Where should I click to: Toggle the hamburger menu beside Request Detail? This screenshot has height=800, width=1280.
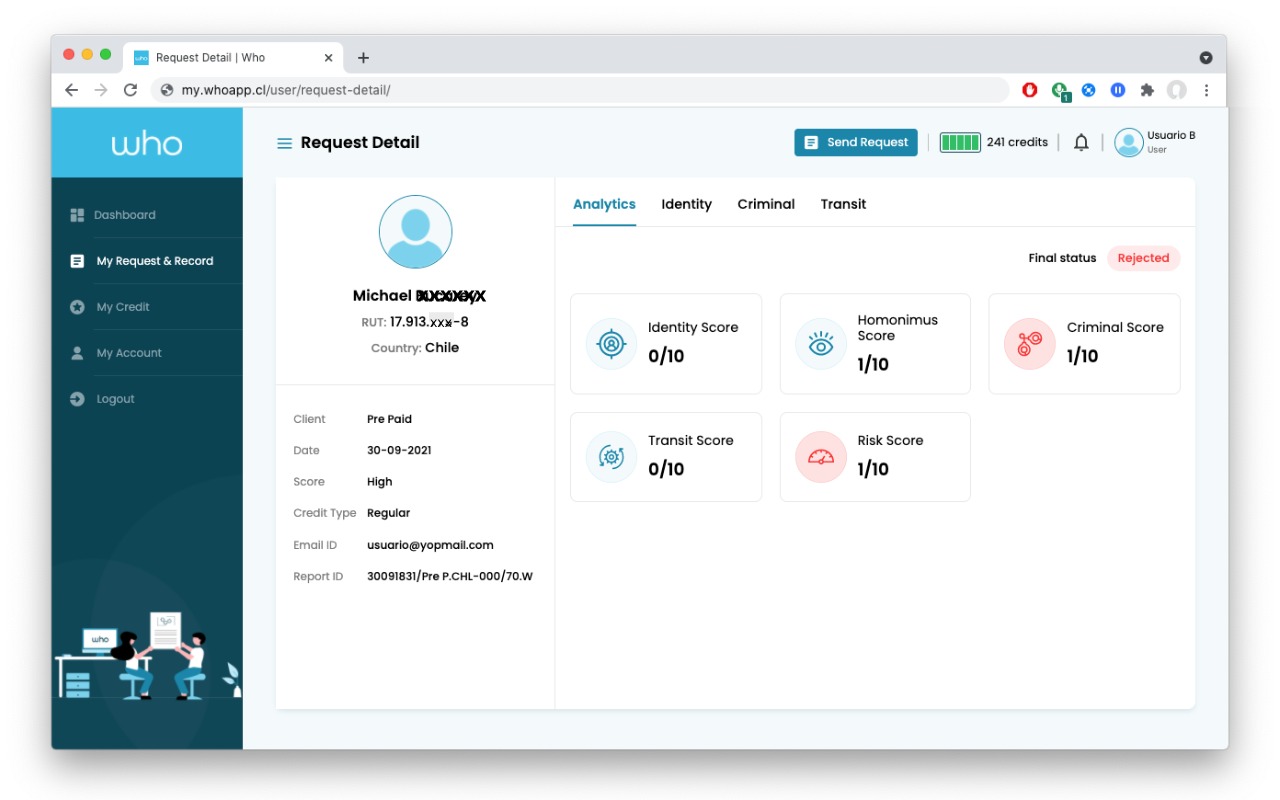[x=284, y=143]
